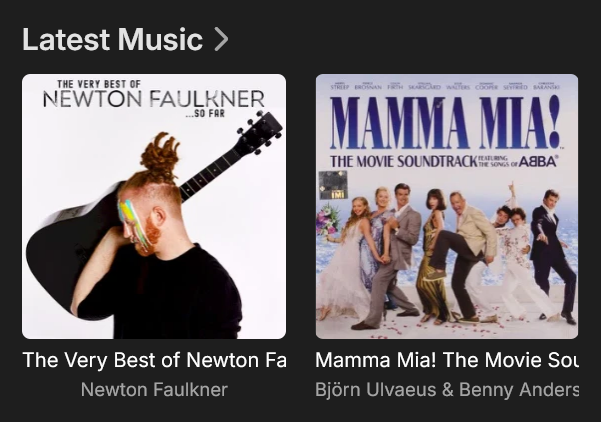Click the NEWTON FAULKNER lettering on the cover

(x=154, y=99)
